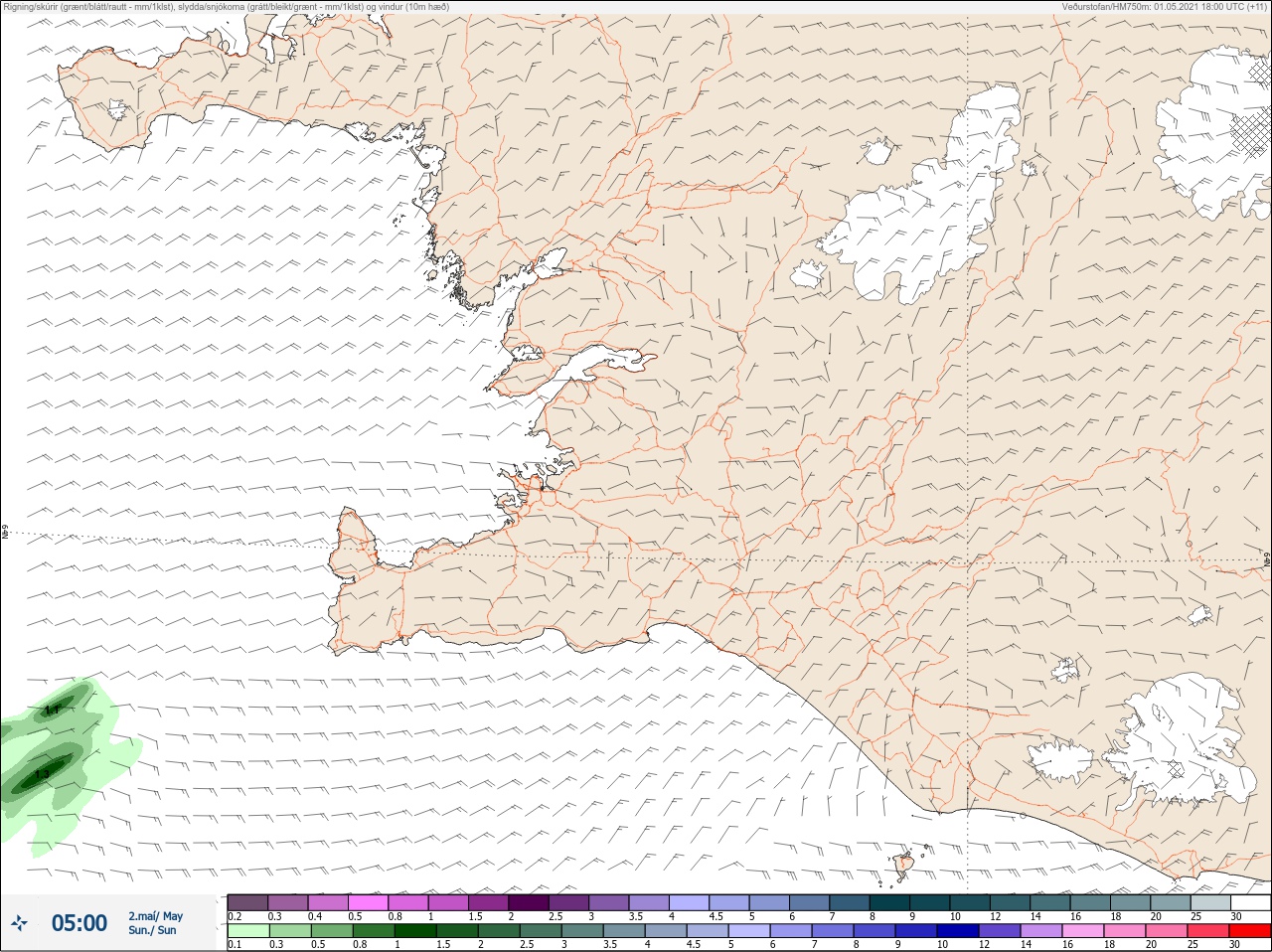The height and width of the screenshot is (952, 1272).
Task: Select the white 30 swatch in the upper legend row
Action: point(1249,902)
